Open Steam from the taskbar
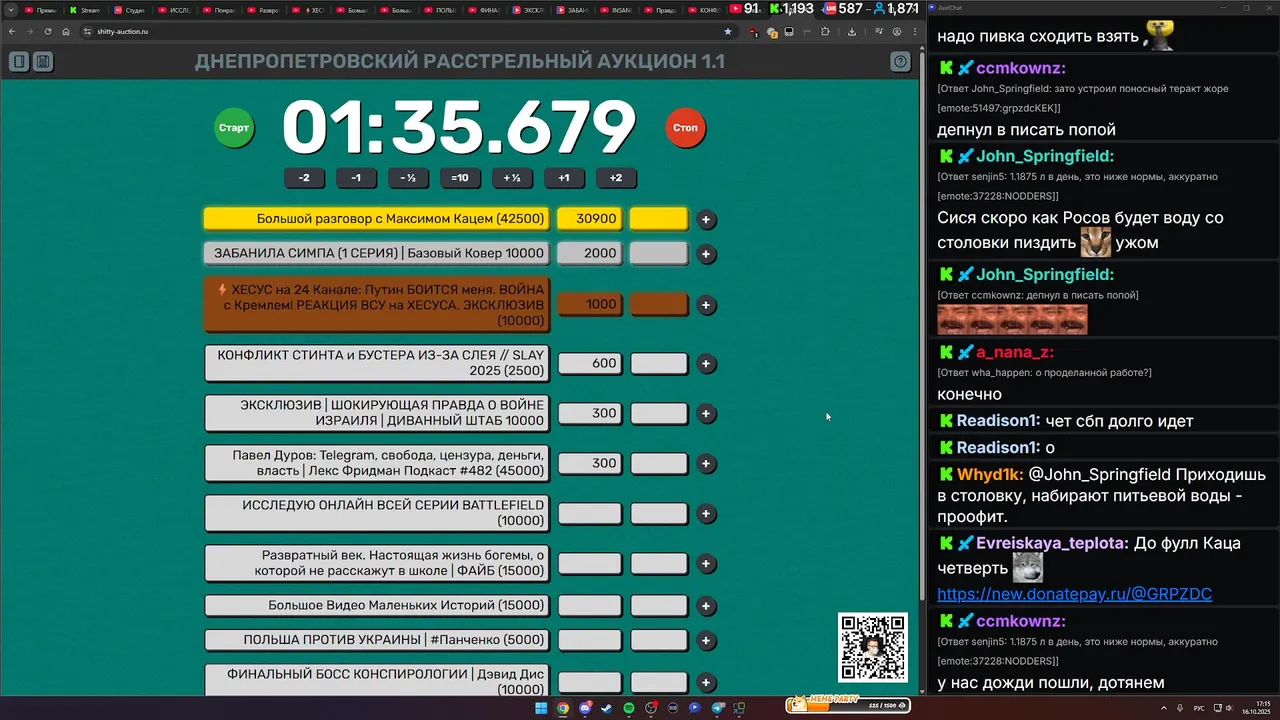The height and width of the screenshot is (720, 1280). tap(607, 708)
